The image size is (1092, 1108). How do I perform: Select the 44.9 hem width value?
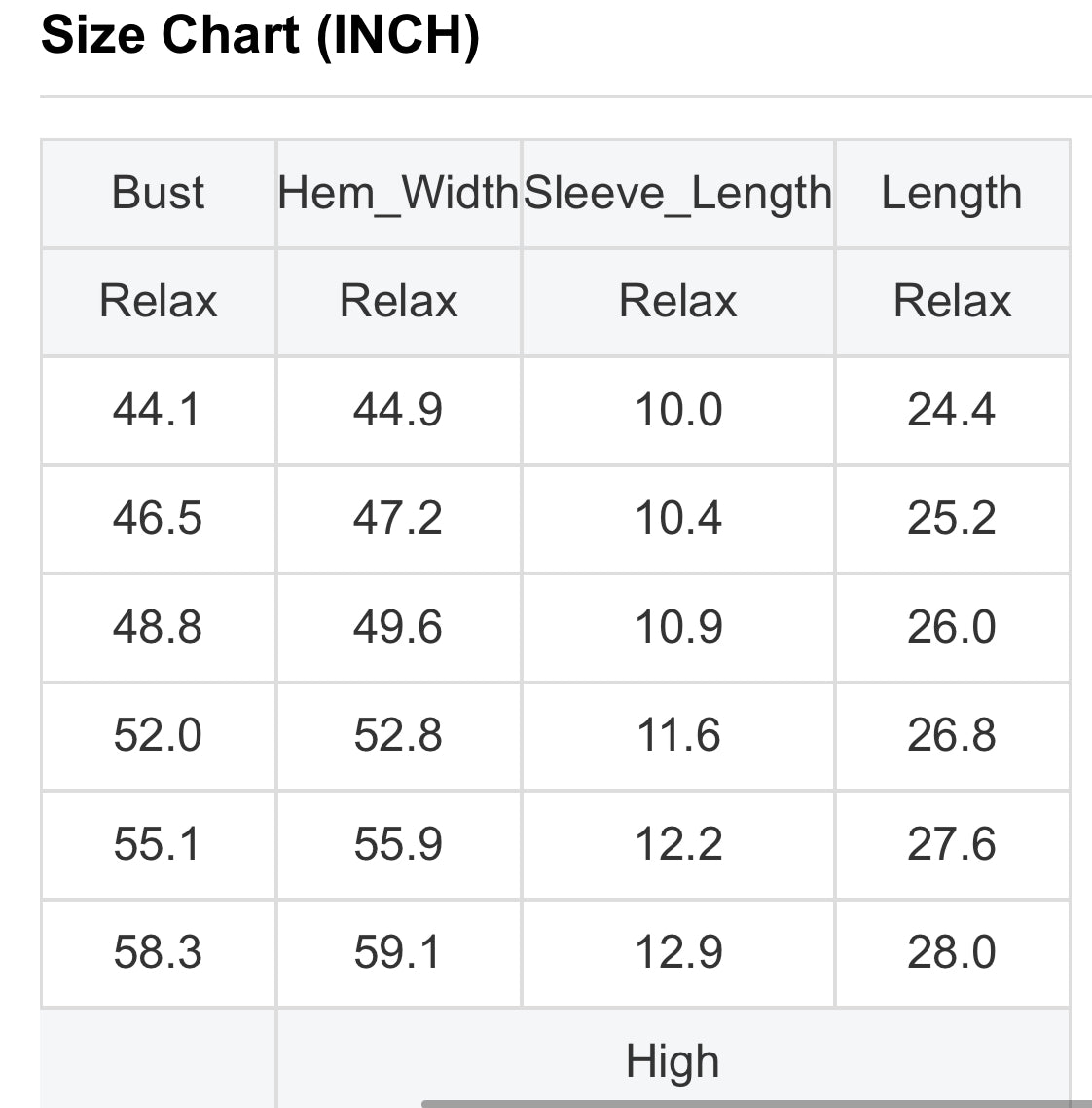398,410
